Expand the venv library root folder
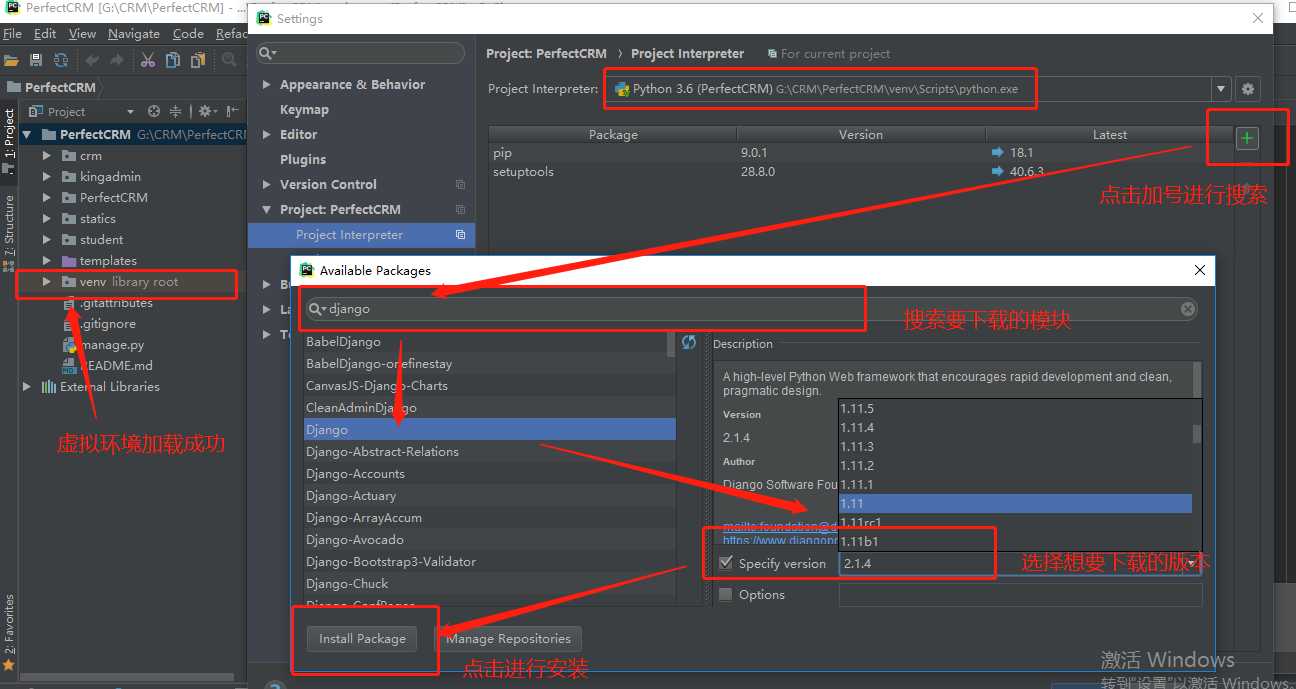The image size is (1296, 689). pyautogui.click(x=47, y=282)
